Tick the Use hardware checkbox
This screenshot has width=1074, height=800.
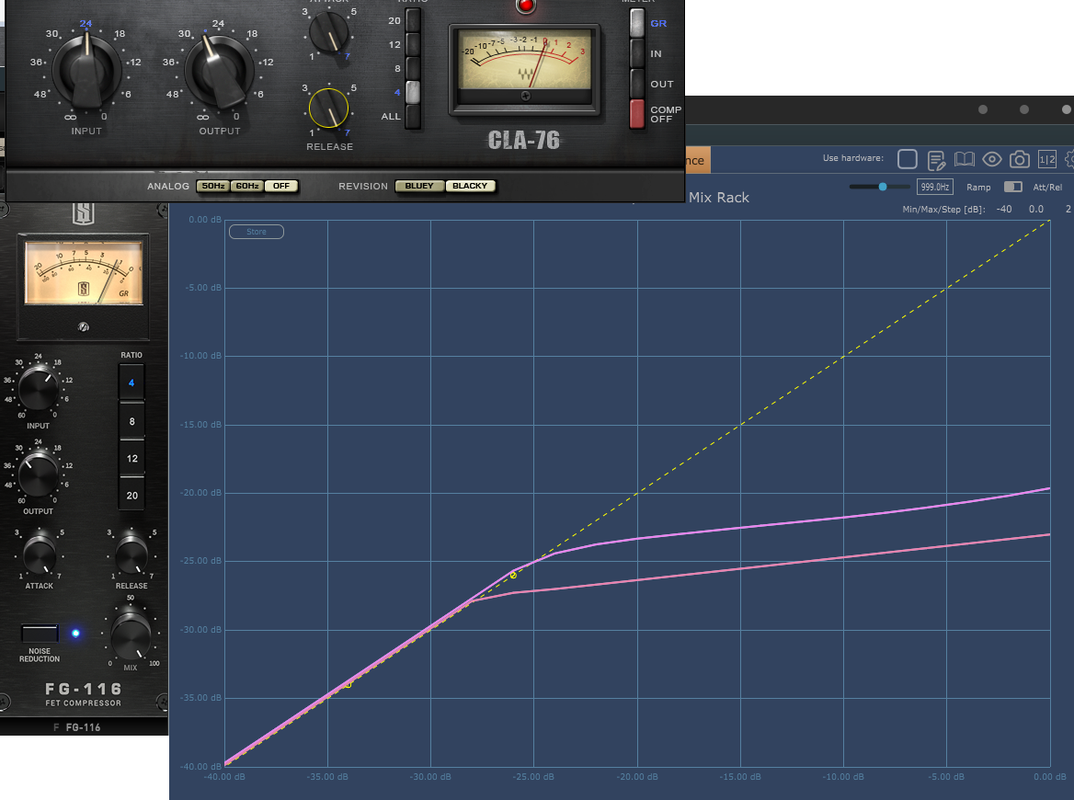907,159
